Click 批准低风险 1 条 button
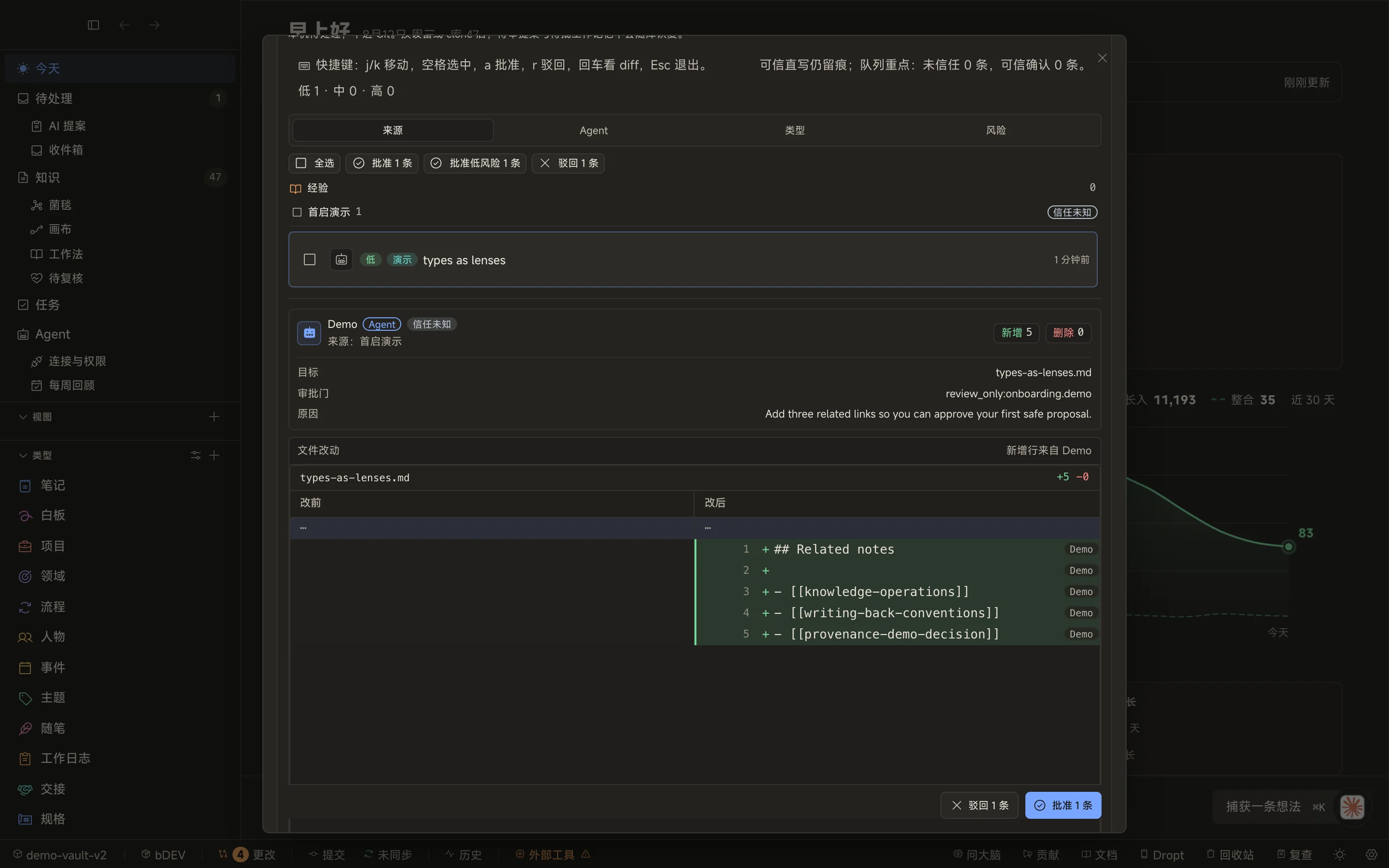 click(475, 163)
